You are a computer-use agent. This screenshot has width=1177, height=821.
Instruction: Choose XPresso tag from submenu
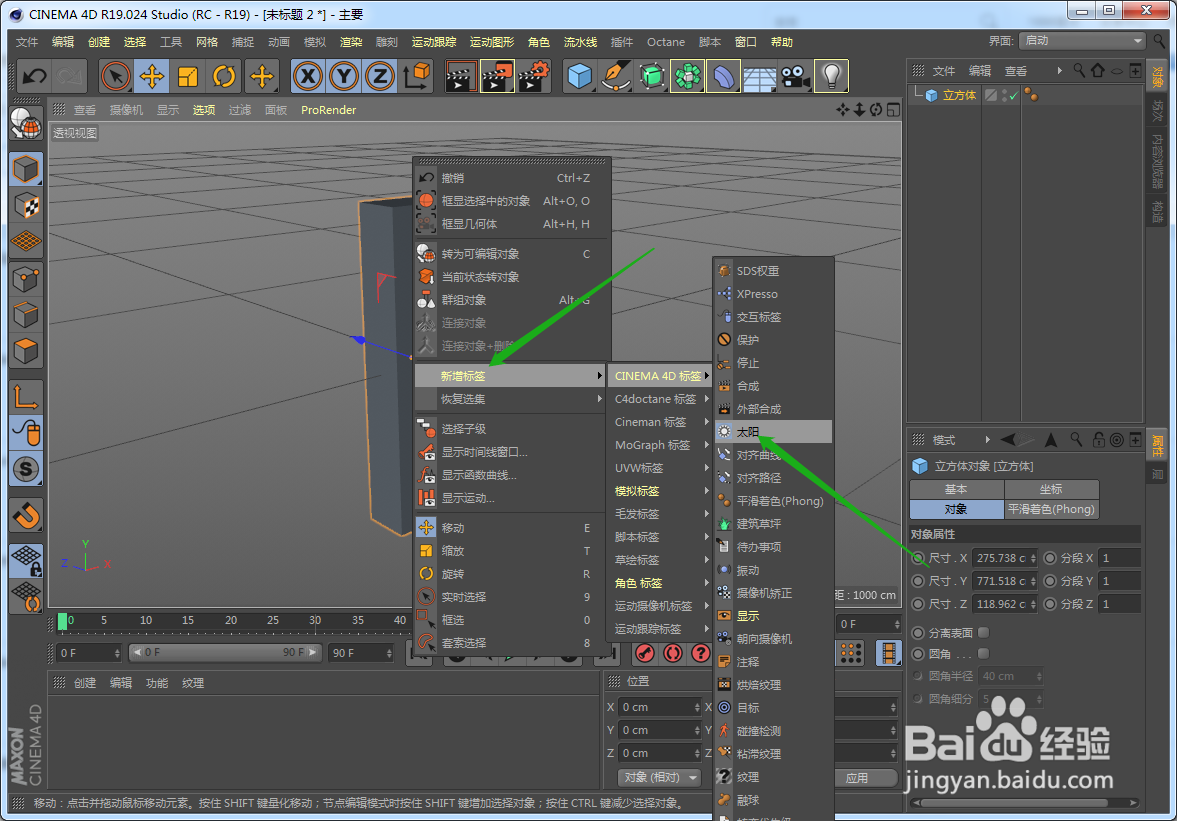tap(773, 293)
